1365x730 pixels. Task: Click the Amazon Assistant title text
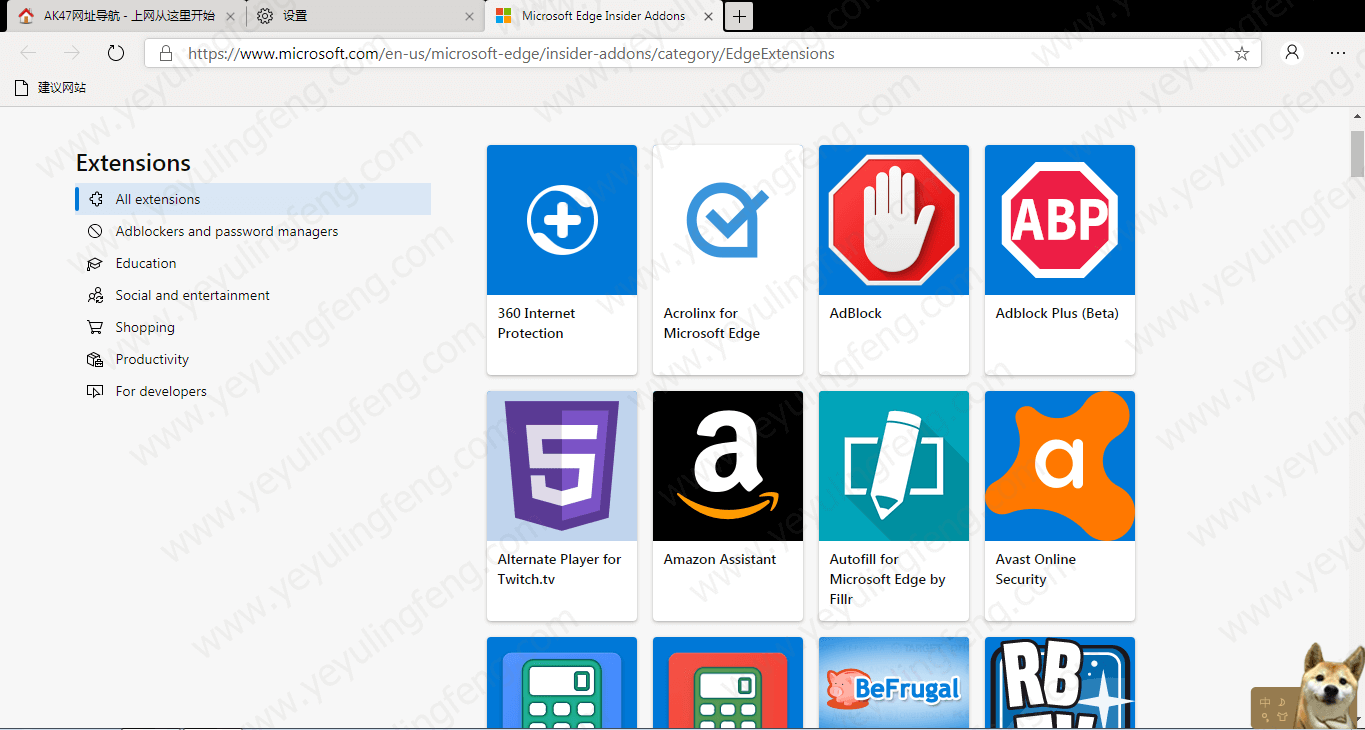point(720,559)
